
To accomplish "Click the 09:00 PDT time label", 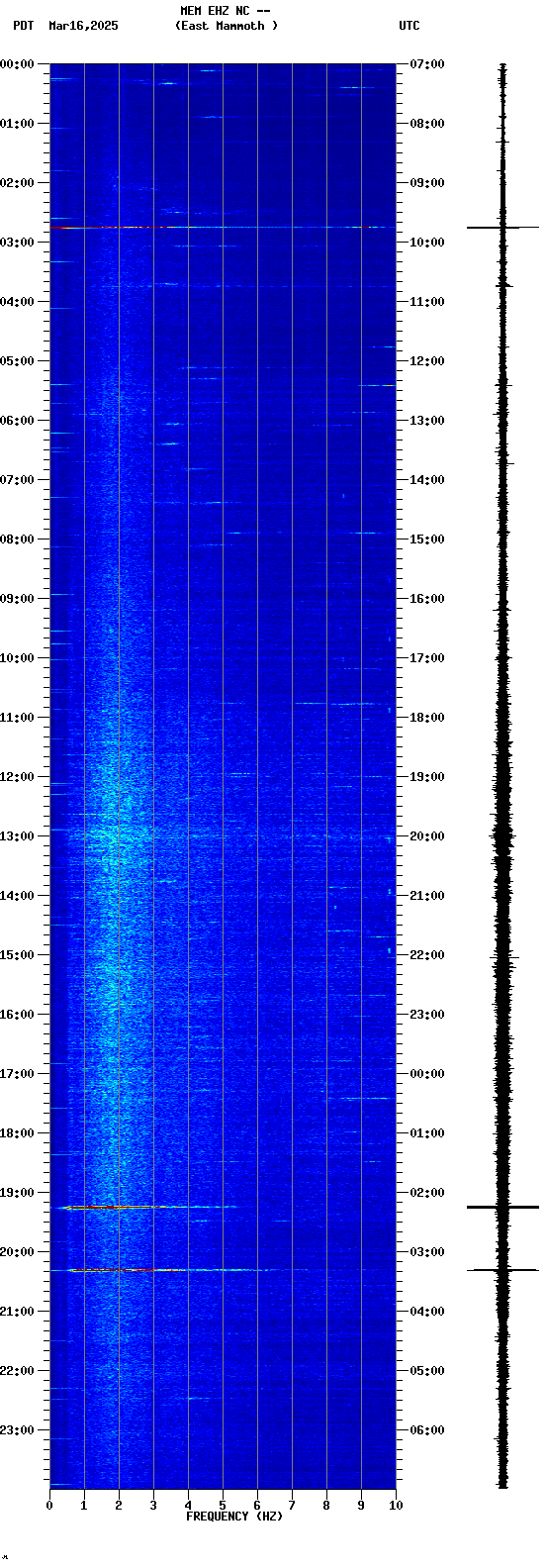I will [x=17, y=599].
